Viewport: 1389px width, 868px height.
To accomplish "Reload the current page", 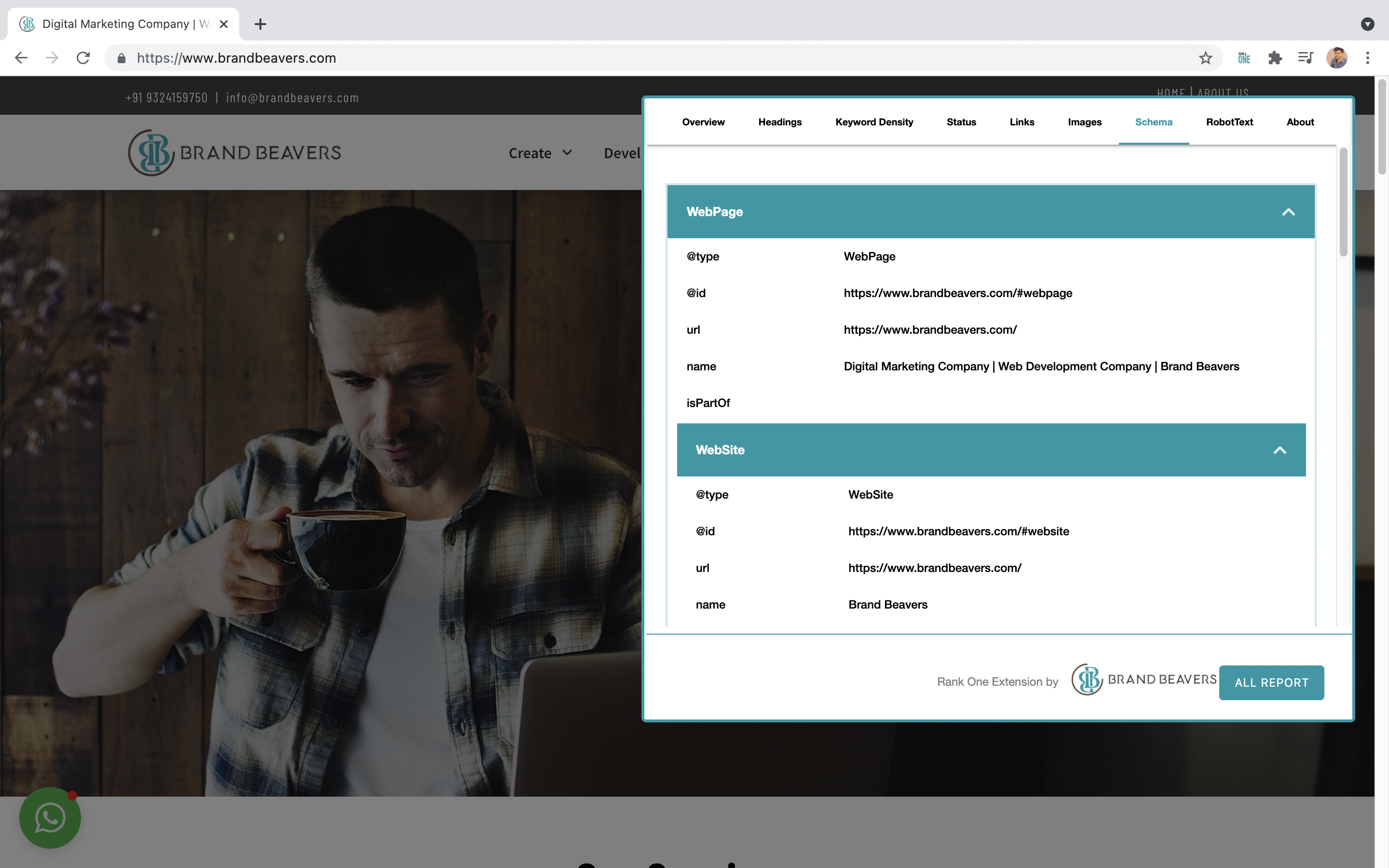I will [x=82, y=57].
